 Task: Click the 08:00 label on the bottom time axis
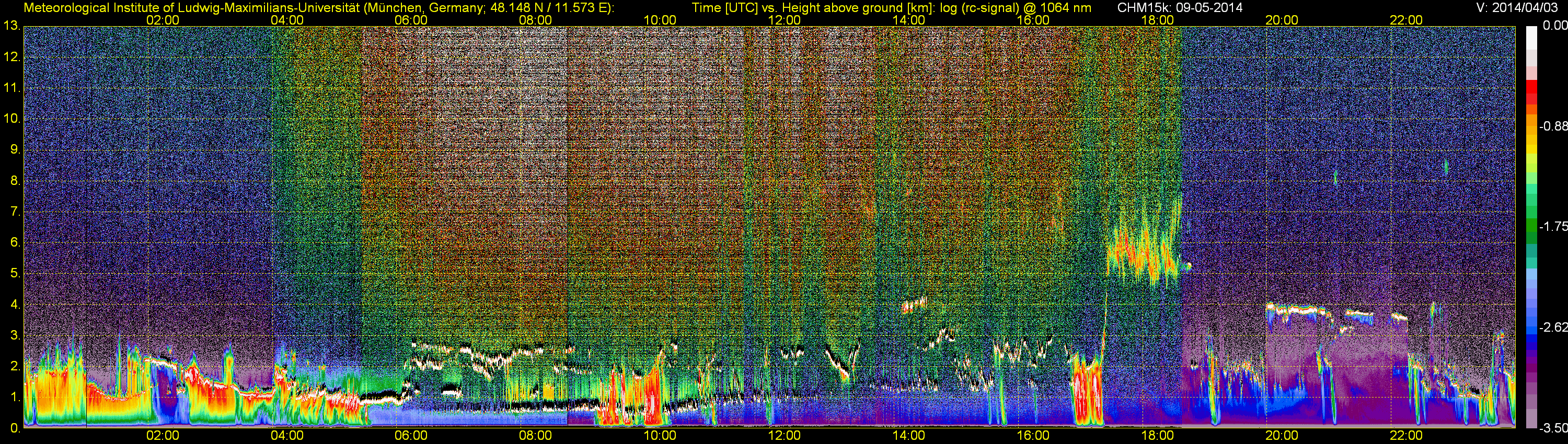pos(536,436)
